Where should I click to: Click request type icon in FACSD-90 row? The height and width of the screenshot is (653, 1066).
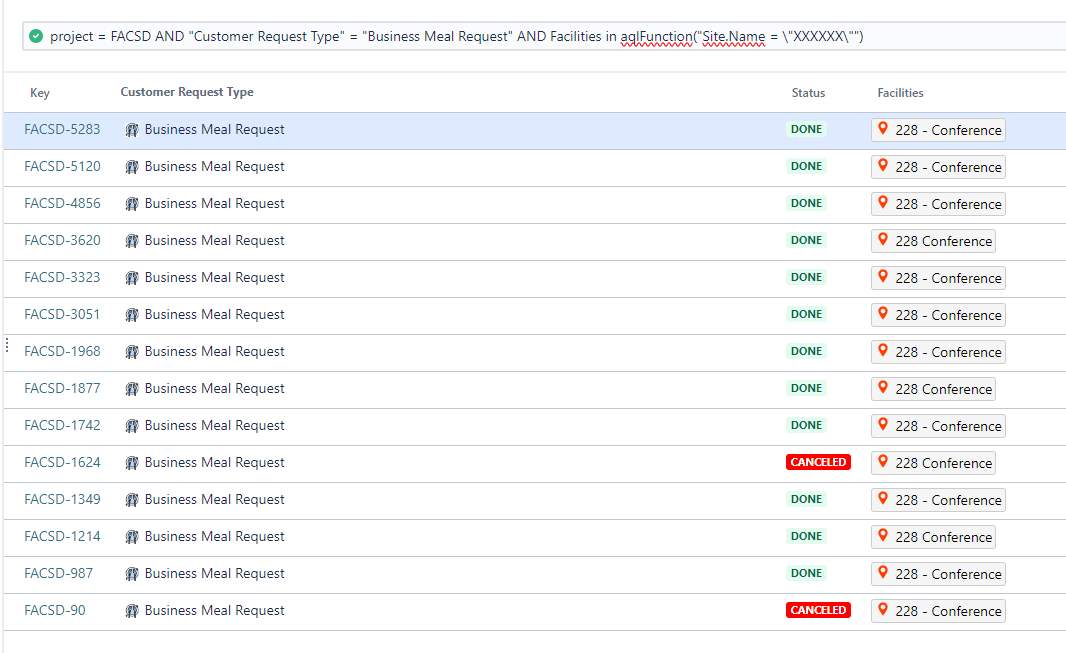[132, 612]
